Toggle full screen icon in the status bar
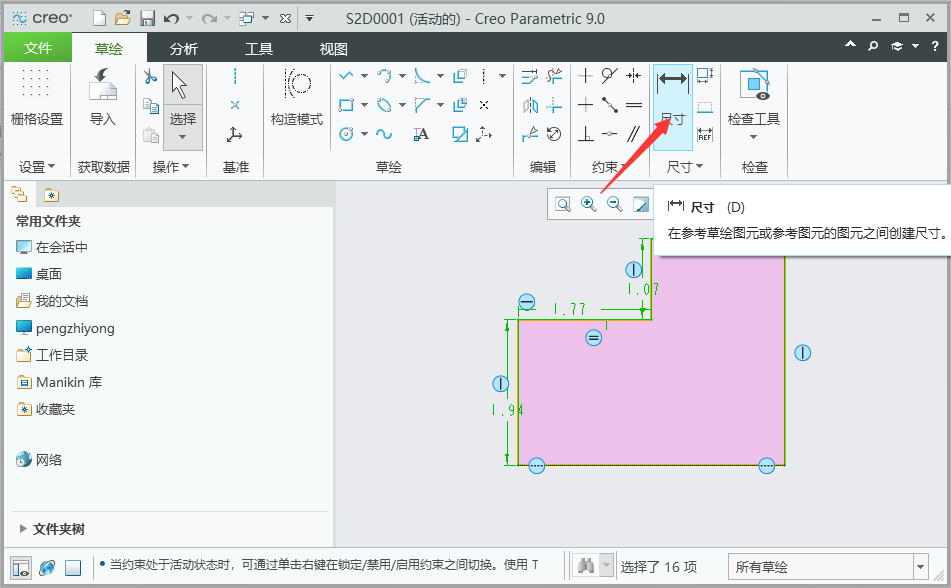The width and height of the screenshot is (951, 588). coord(73,568)
